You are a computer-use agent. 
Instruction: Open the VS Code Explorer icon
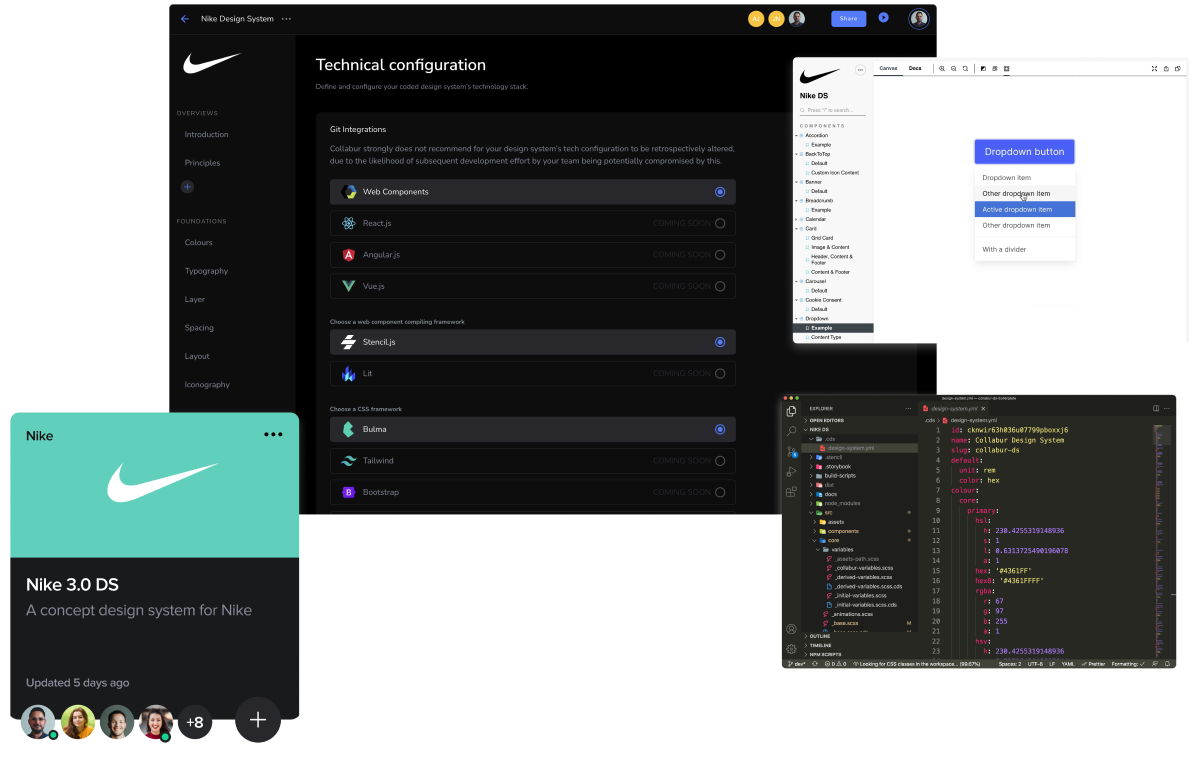(791, 411)
